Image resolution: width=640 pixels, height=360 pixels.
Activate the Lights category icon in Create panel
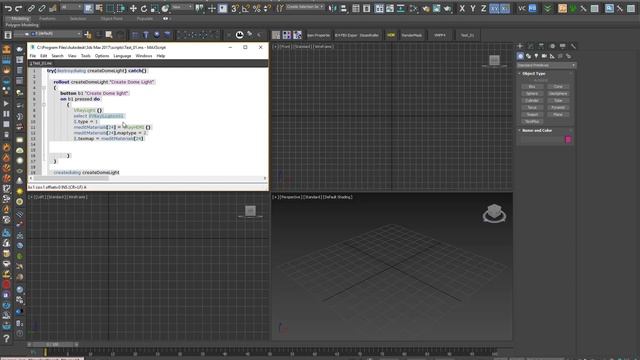536,56
